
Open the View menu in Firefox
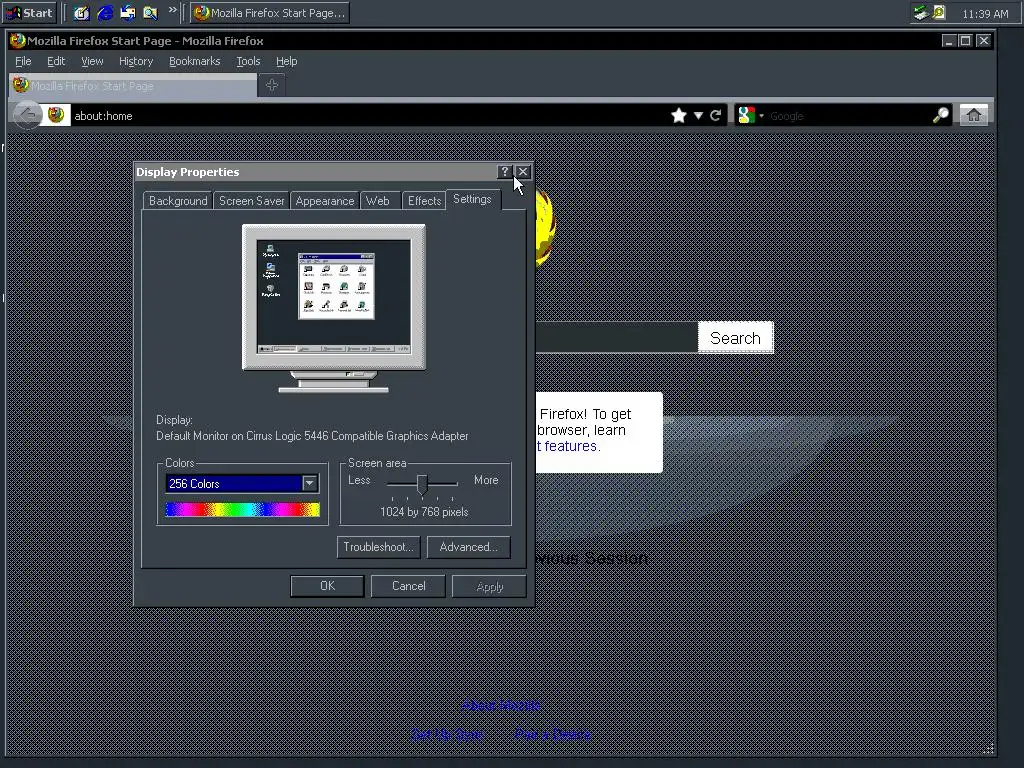(x=92, y=61)
